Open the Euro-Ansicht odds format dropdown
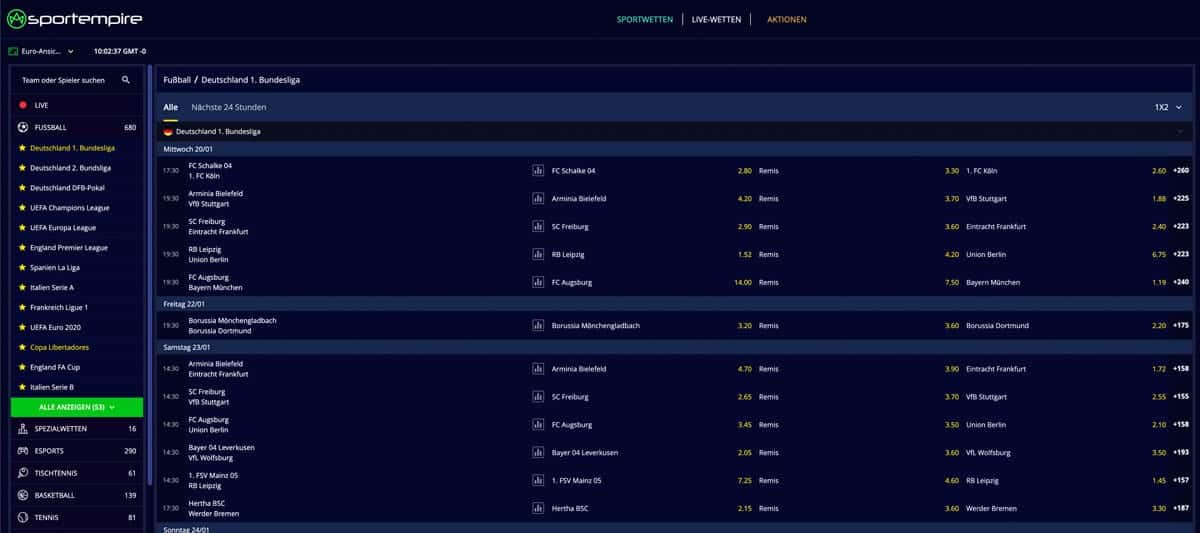 tap(41, 51)
